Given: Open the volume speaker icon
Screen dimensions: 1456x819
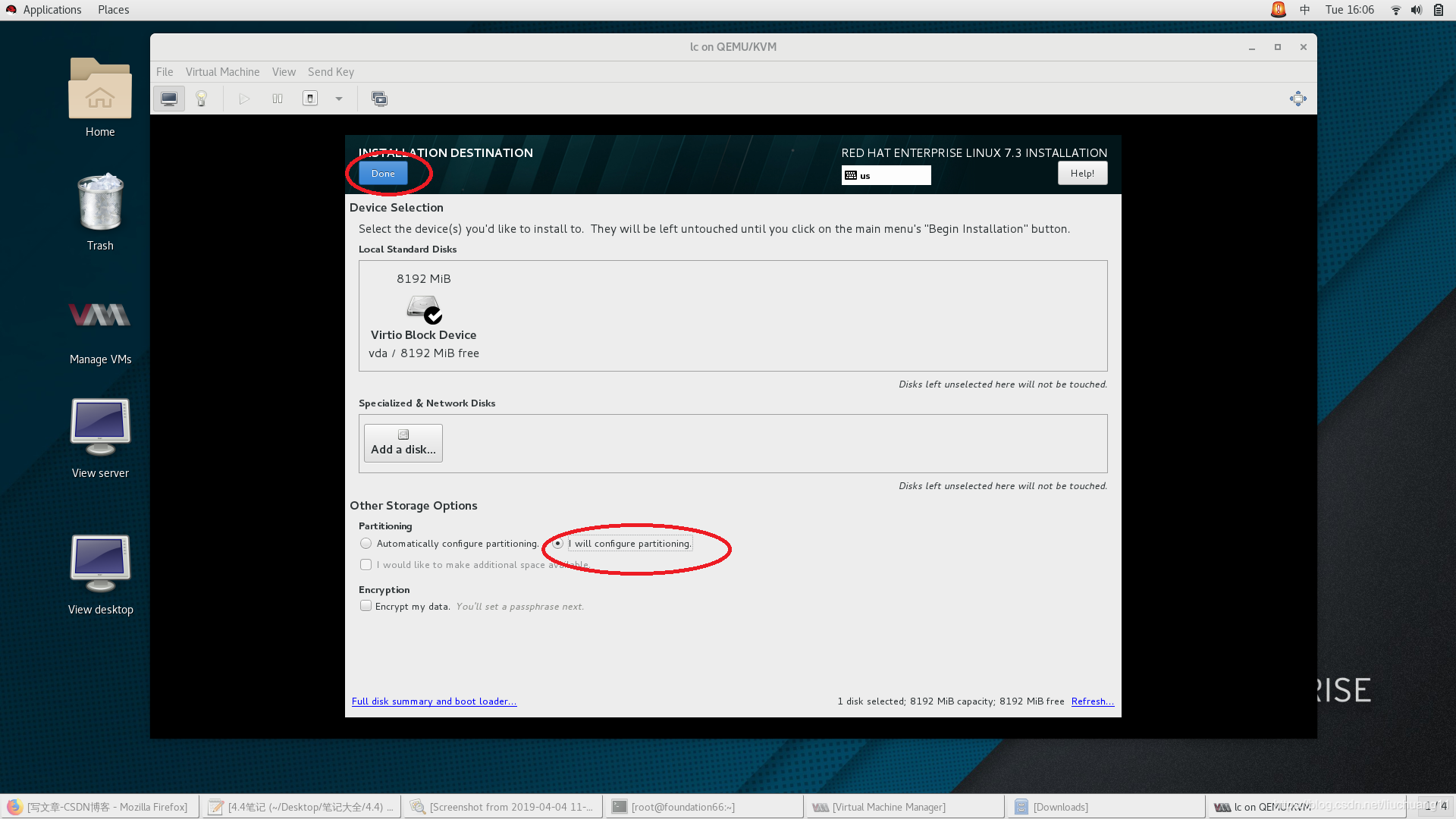Looking at the screenshot, I should [x=1417, y=10].
